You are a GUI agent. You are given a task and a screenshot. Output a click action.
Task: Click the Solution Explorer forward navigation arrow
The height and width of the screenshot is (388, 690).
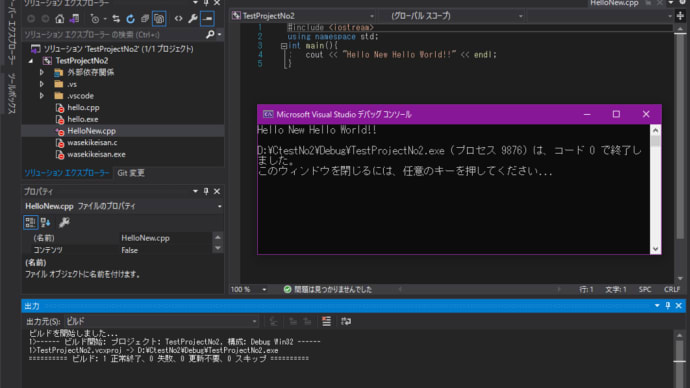click(x=45, y=19)
